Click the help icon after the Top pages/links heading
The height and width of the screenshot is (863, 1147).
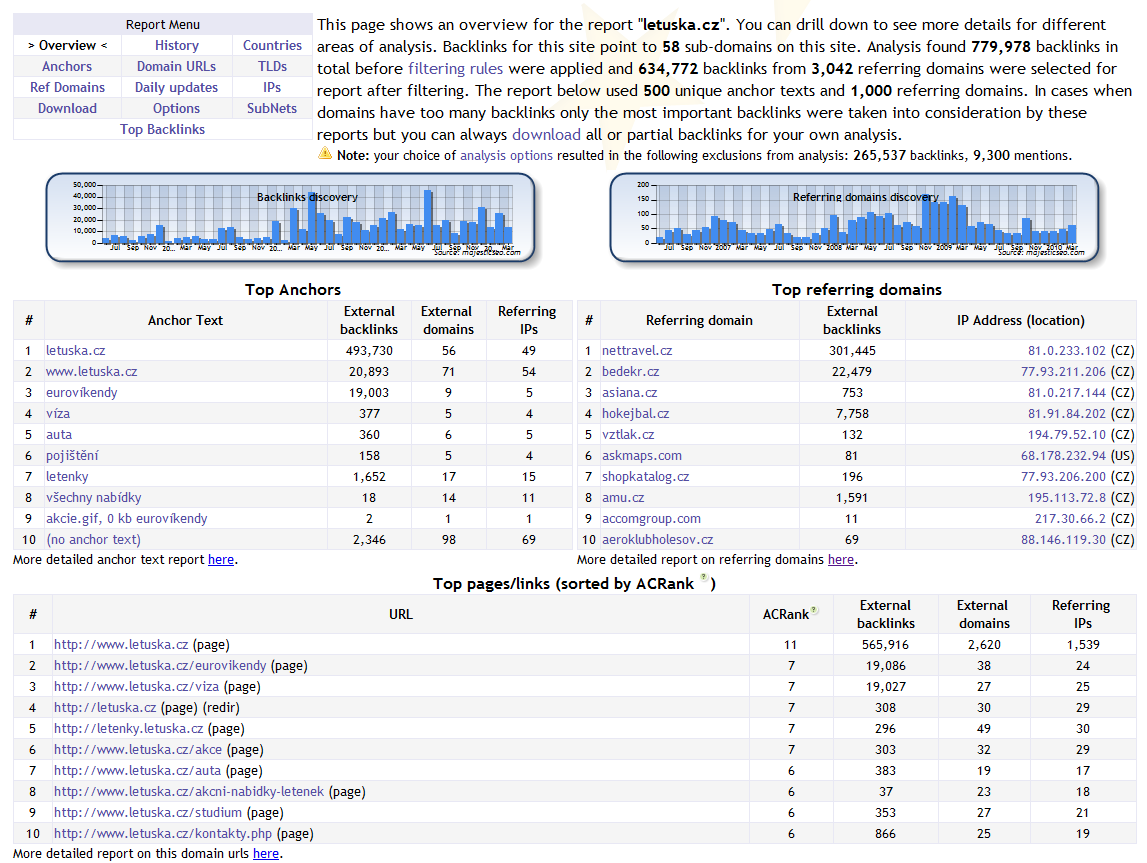(704, 578)
